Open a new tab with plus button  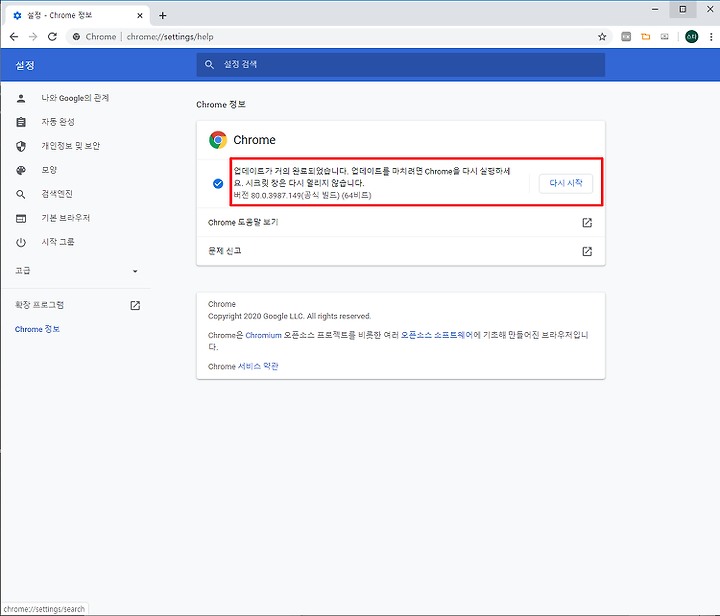pyautogui.click(x=163, y=16)
